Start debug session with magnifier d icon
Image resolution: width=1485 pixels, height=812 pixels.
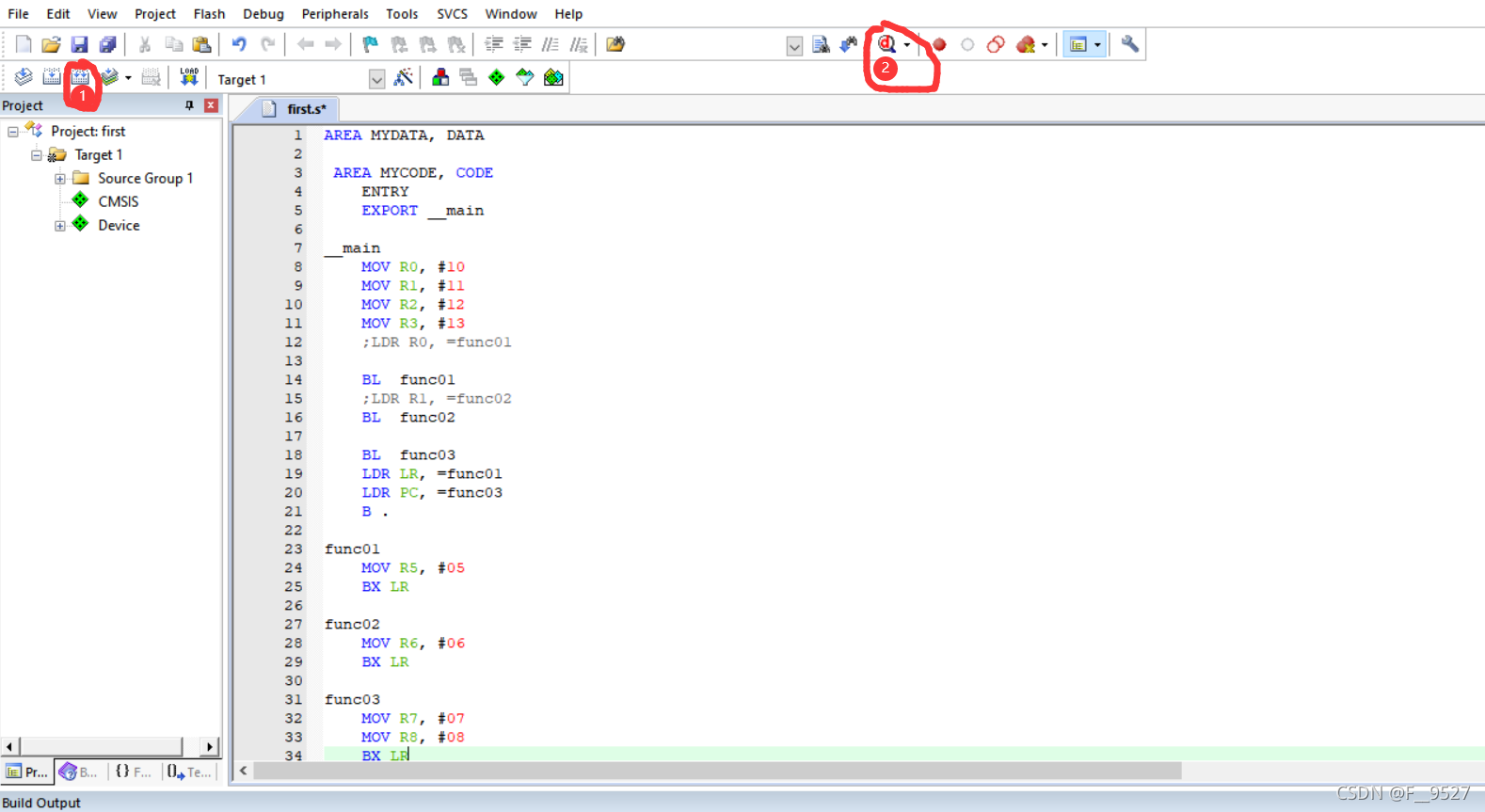[x=886, y=44]
